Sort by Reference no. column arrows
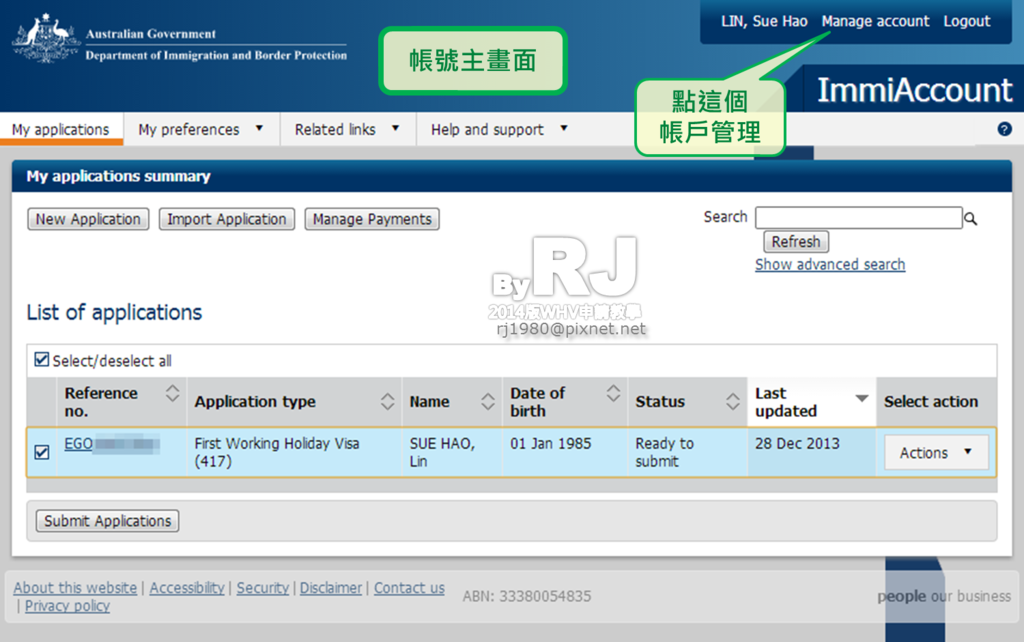This screenshot has width=1024, height=642. pyautogui.click(x=172, y=393)
